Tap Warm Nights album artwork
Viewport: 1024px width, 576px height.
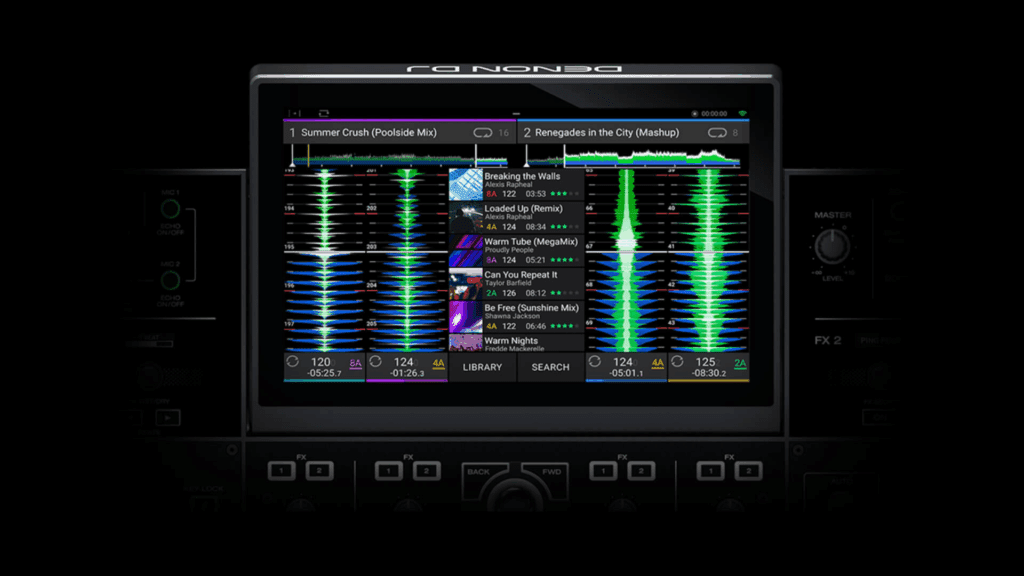(x=466, y=343)
